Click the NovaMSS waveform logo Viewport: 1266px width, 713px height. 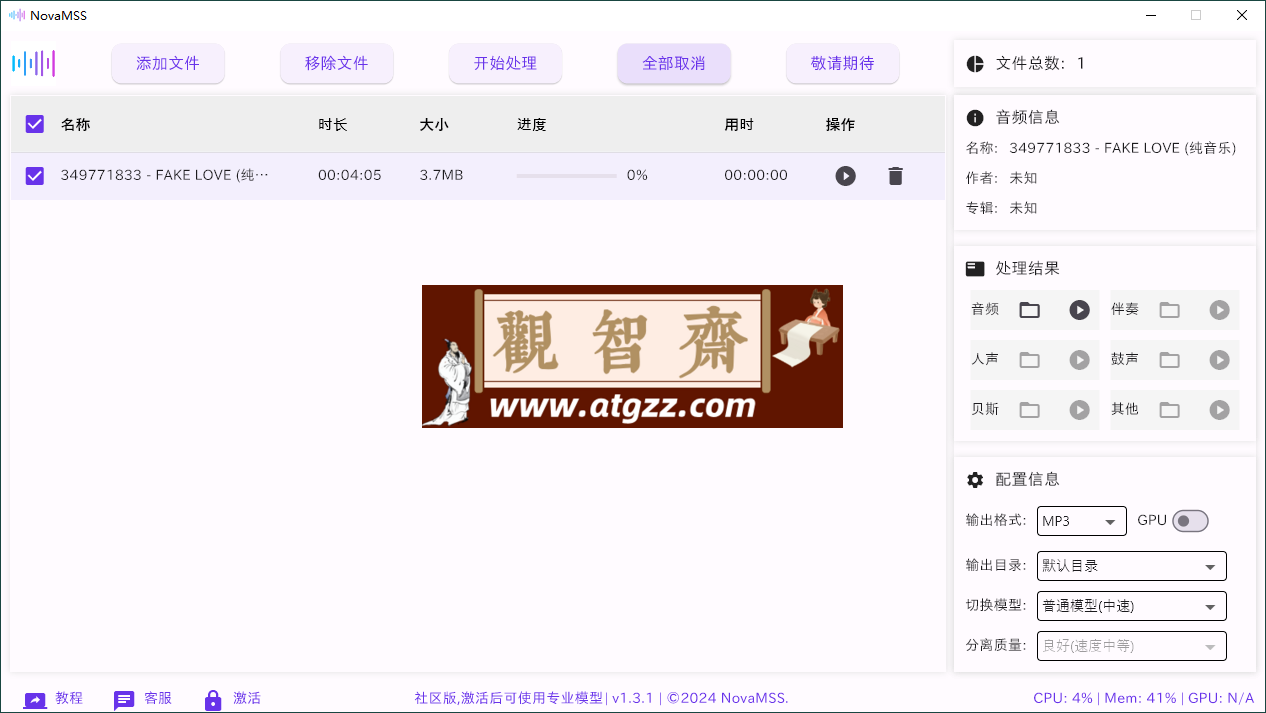tap(34, 64)
